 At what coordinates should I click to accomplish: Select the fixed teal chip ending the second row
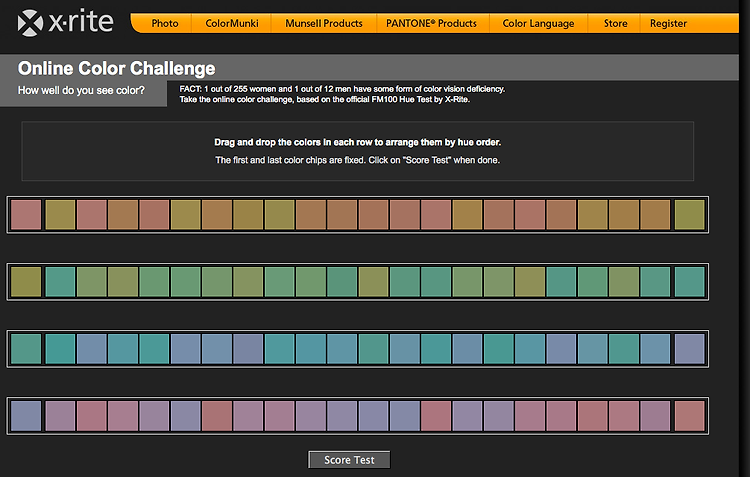click(690, 282)
